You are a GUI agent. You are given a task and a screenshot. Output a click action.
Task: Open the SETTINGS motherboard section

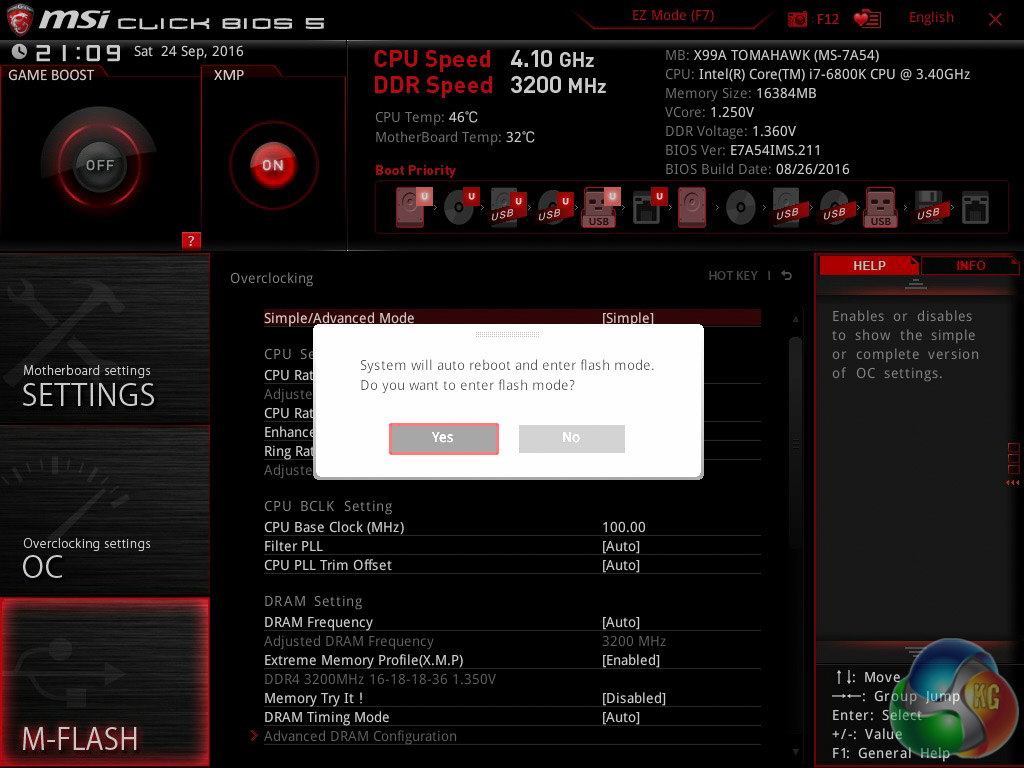tap(104, 339)
